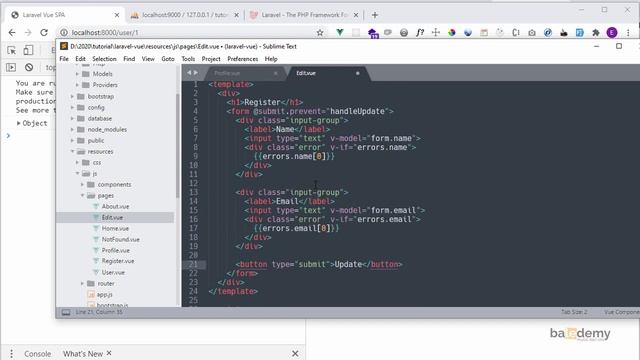Collapse the pages folder
This screenshot has width=640, height=360.
[82, 196]
